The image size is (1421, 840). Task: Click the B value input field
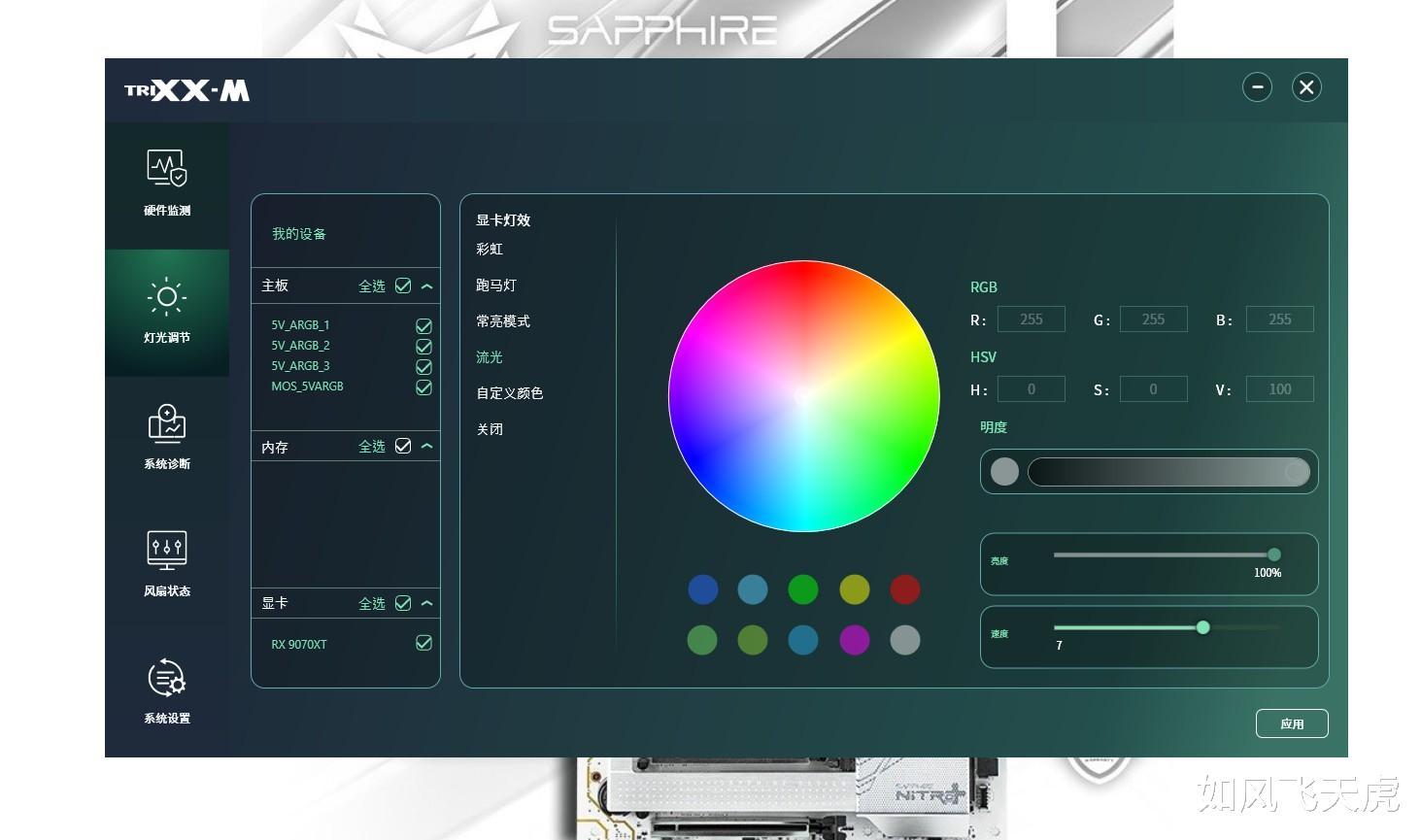(1280, 319)
